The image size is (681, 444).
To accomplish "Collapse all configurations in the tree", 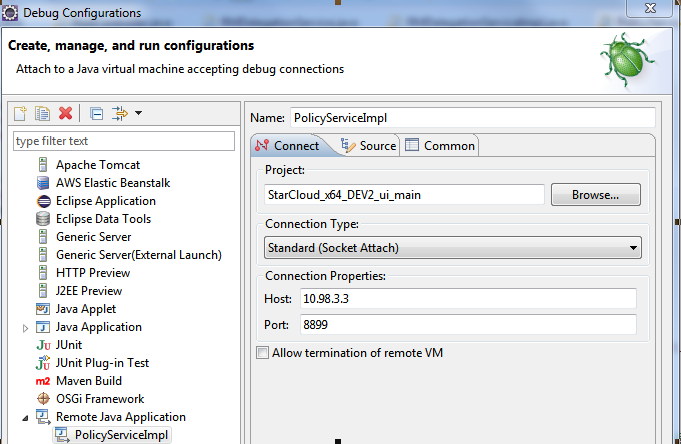I will pyautogui.click(x=96, y=114).
